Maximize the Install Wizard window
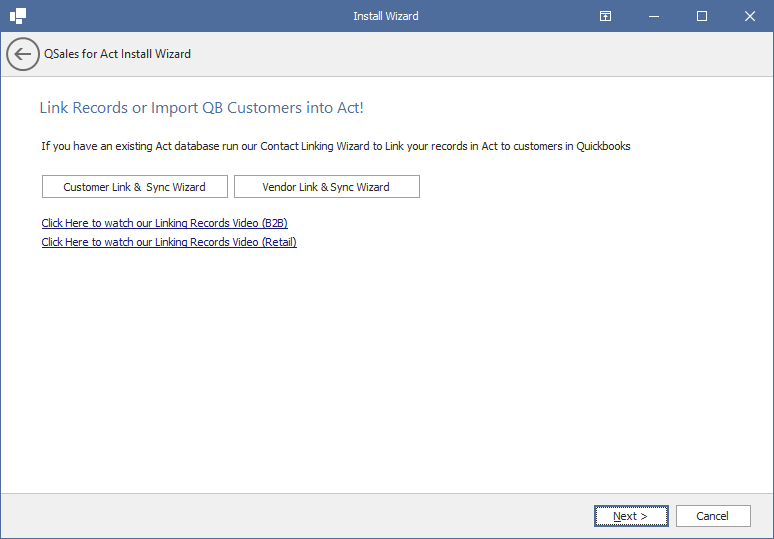This screenshot has width=774, height=539. click(x=701, y=16)
